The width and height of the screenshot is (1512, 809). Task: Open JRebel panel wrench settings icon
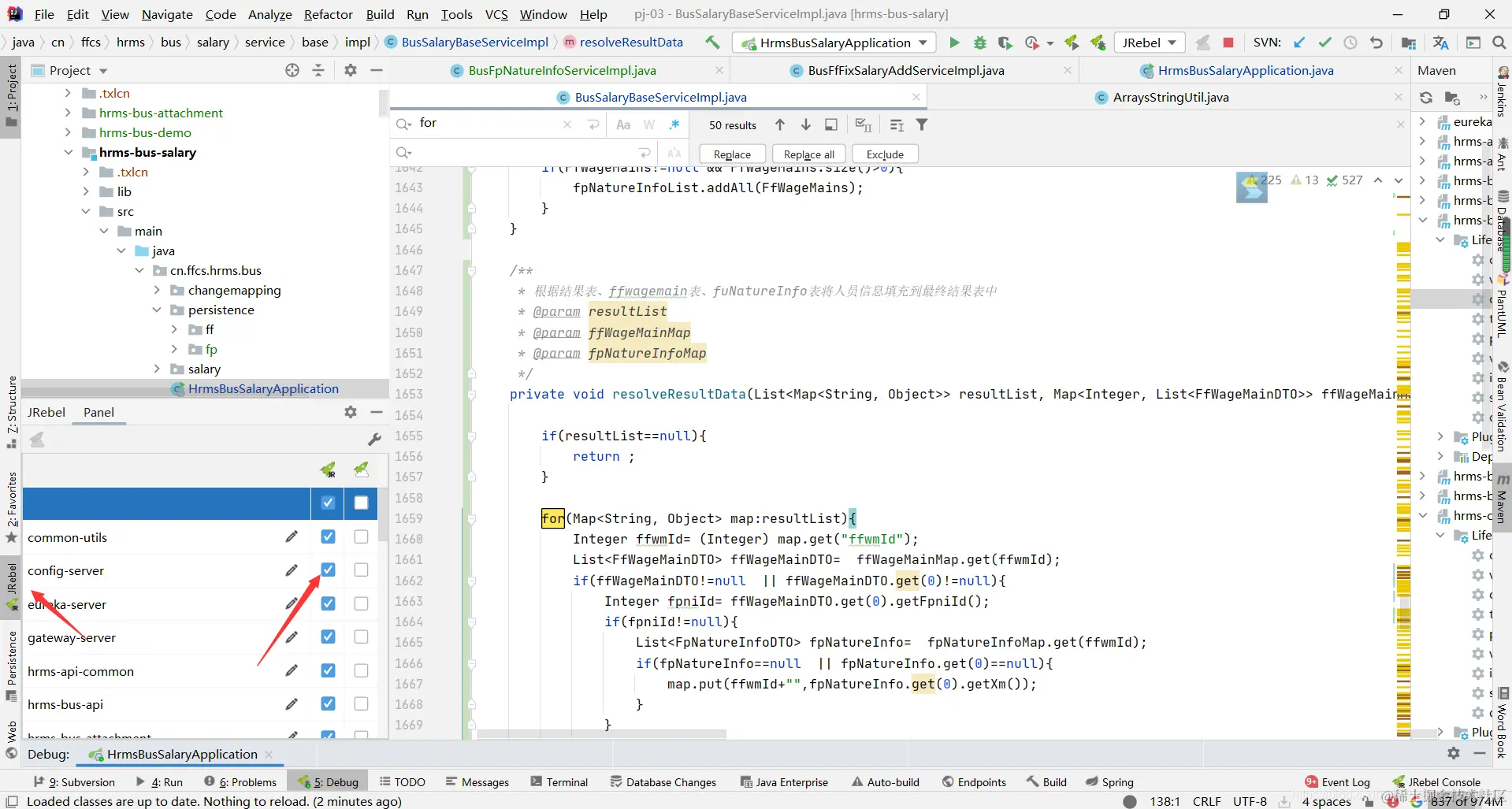click(x=374, y=440)
